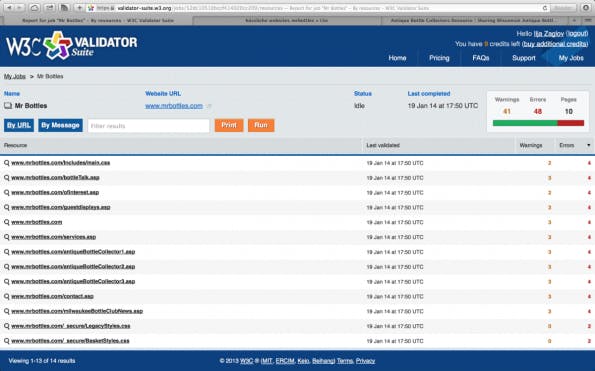Click the Safari back arrow button
595x371 pixels.
9,8
